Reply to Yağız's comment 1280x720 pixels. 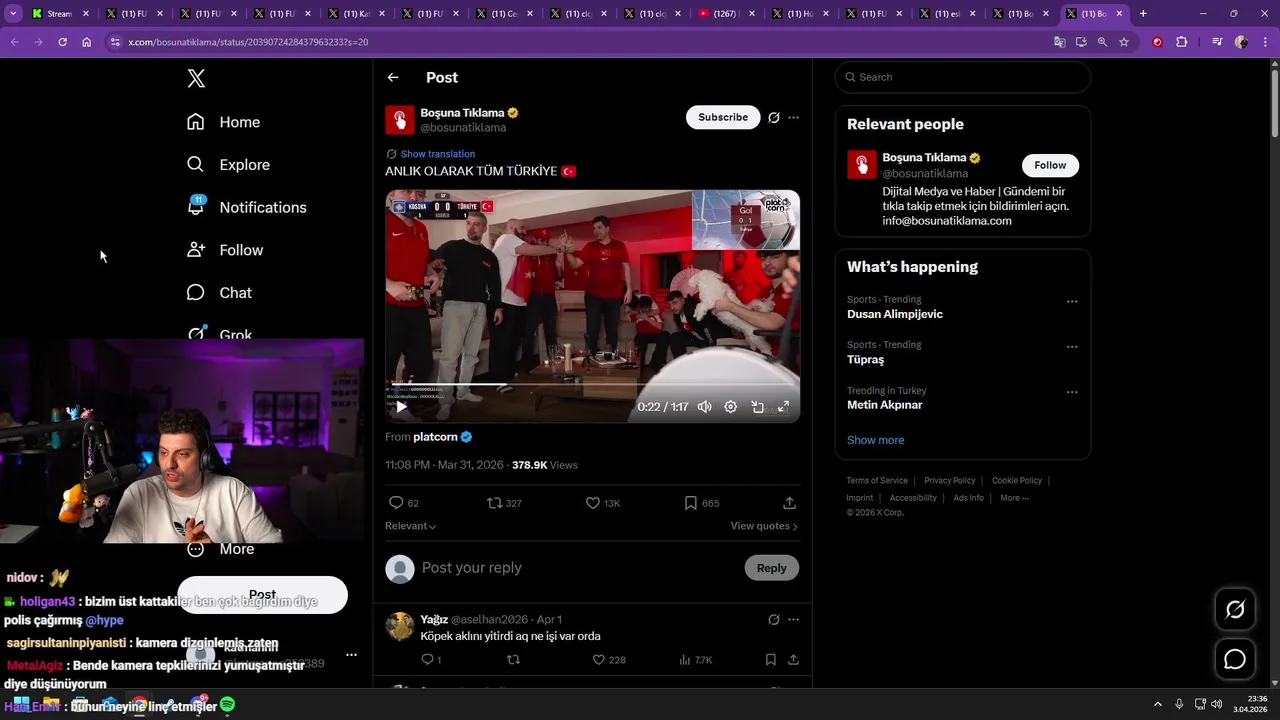(431, 660)
